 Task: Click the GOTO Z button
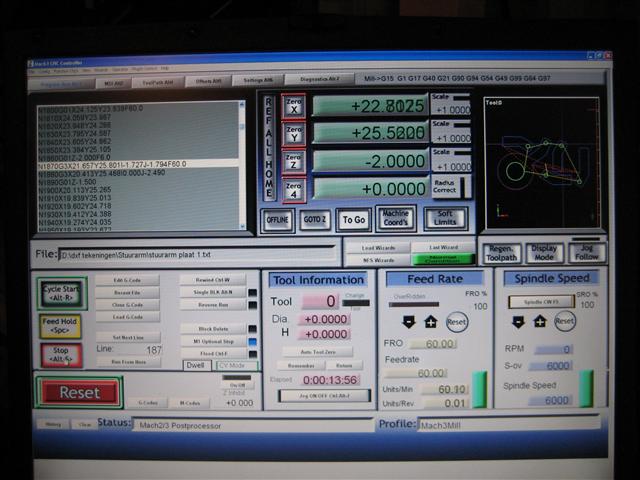point(315,220)
